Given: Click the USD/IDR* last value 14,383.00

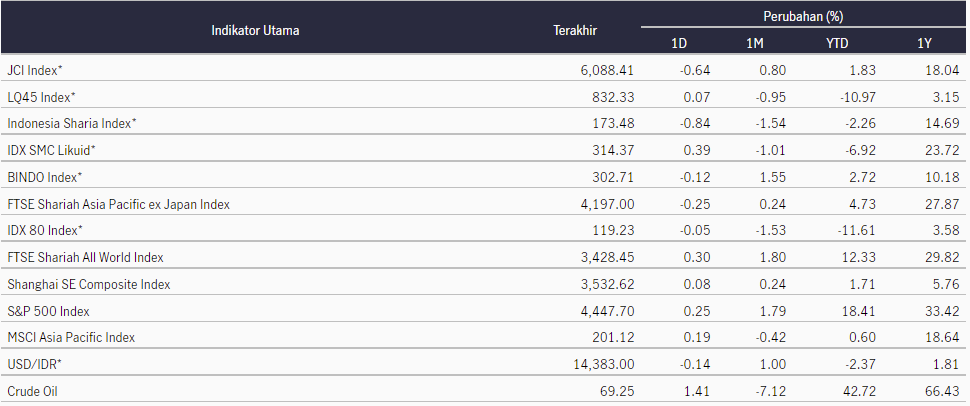Looking at the screenshot, I should coord(604,365).
